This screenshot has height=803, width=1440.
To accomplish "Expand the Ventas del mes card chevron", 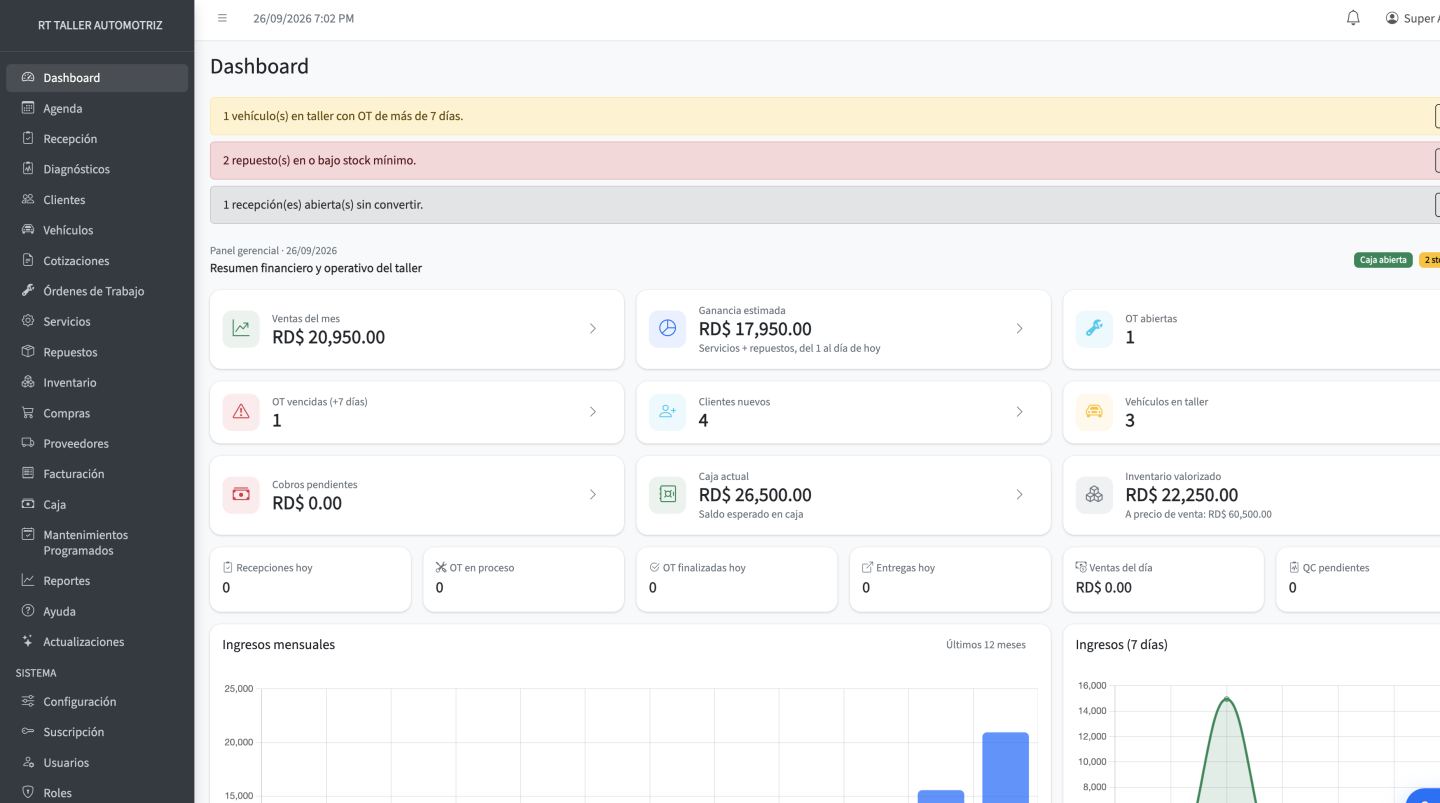I will pos(593,329).
